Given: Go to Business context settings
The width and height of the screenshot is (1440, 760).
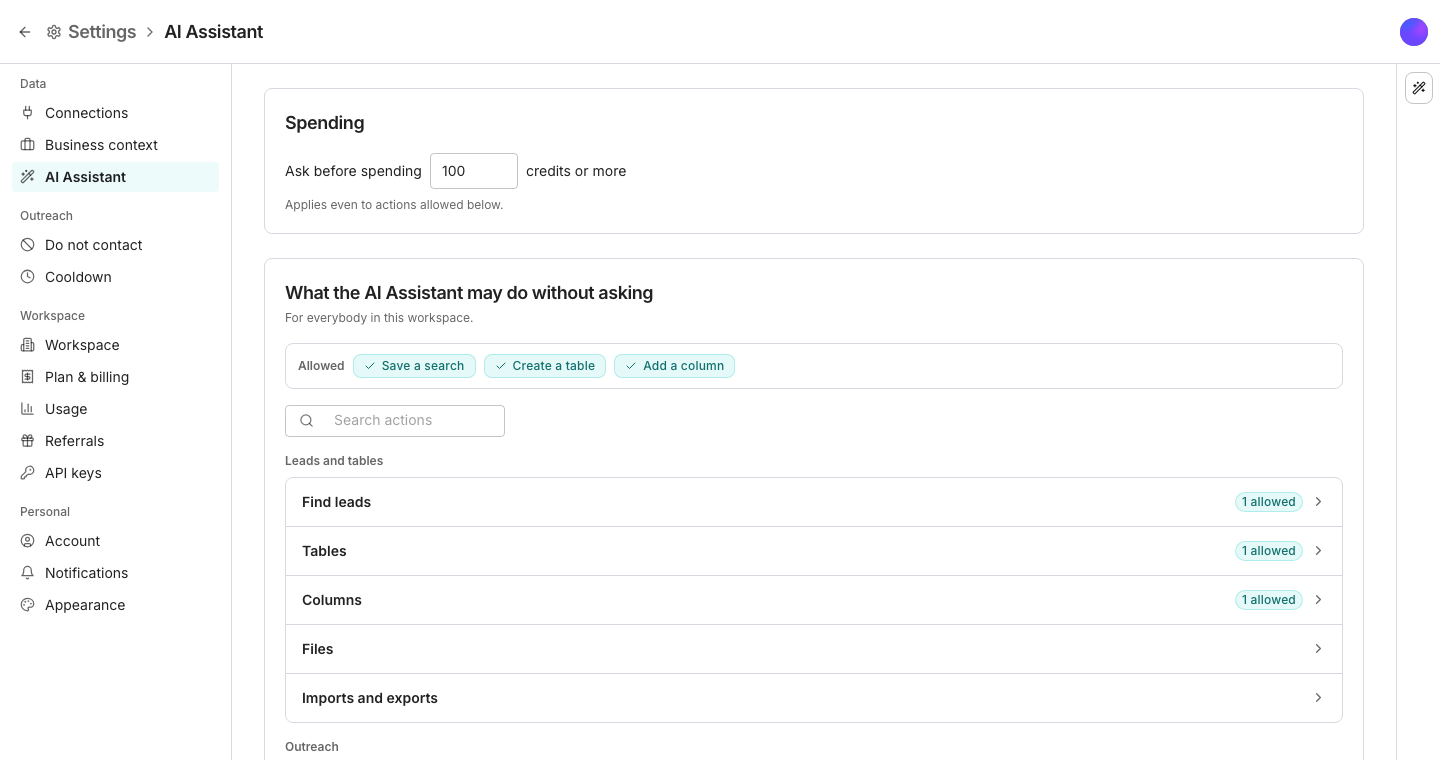Looking at the screenshot, I should click(115, 145).
